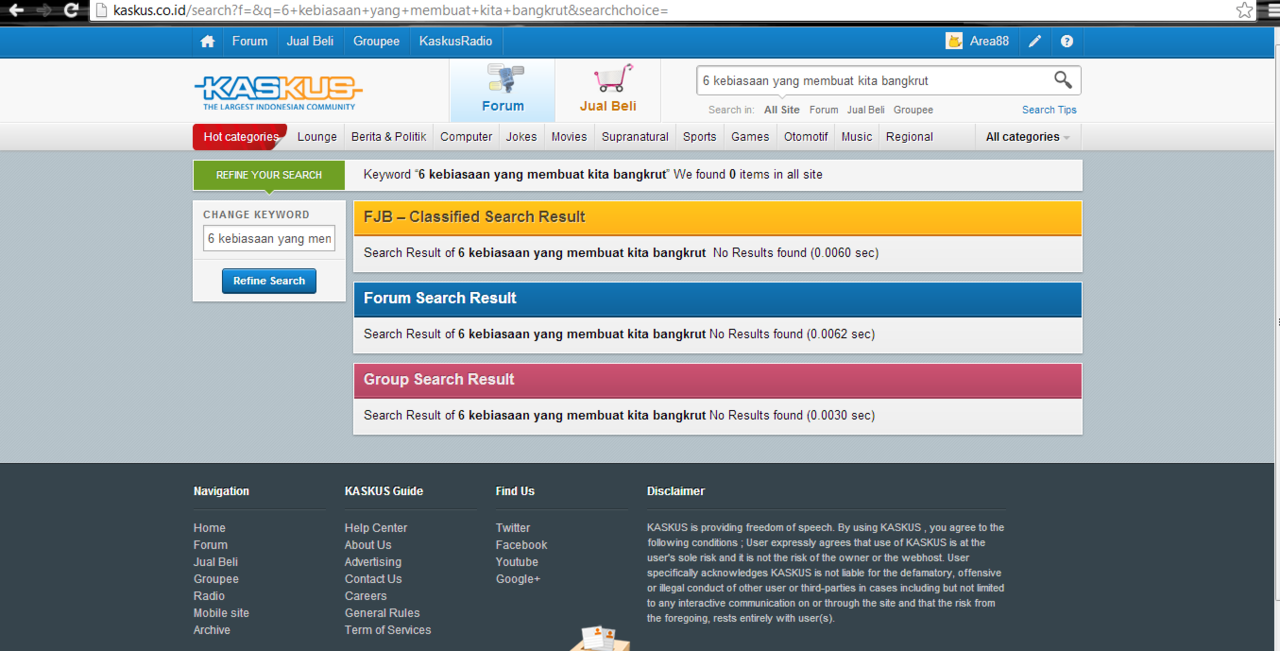Screen dimensions: 1280x651
Task: Click Forum in top blue bar
Action: coord(250,41)
